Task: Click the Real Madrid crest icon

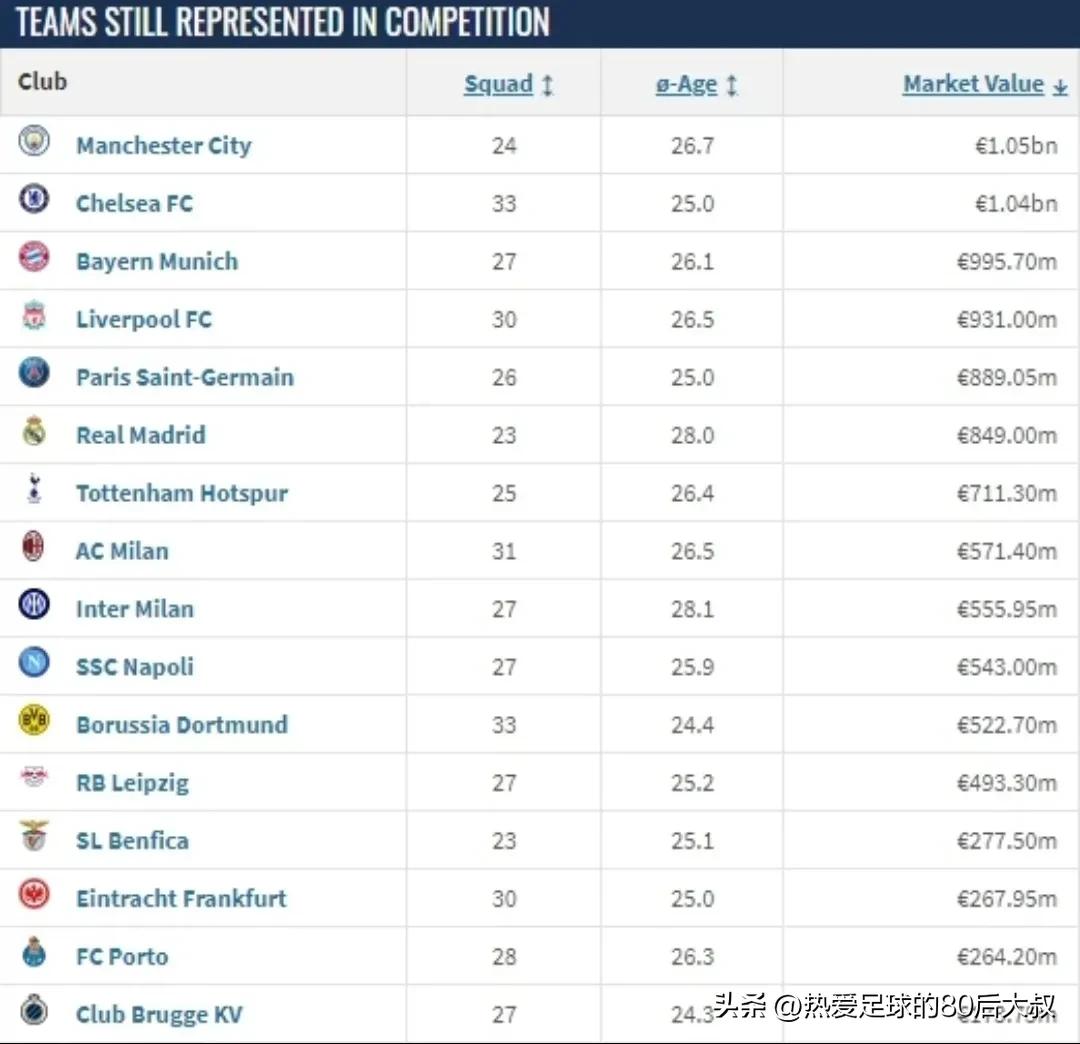Action: tap(34, 432)
